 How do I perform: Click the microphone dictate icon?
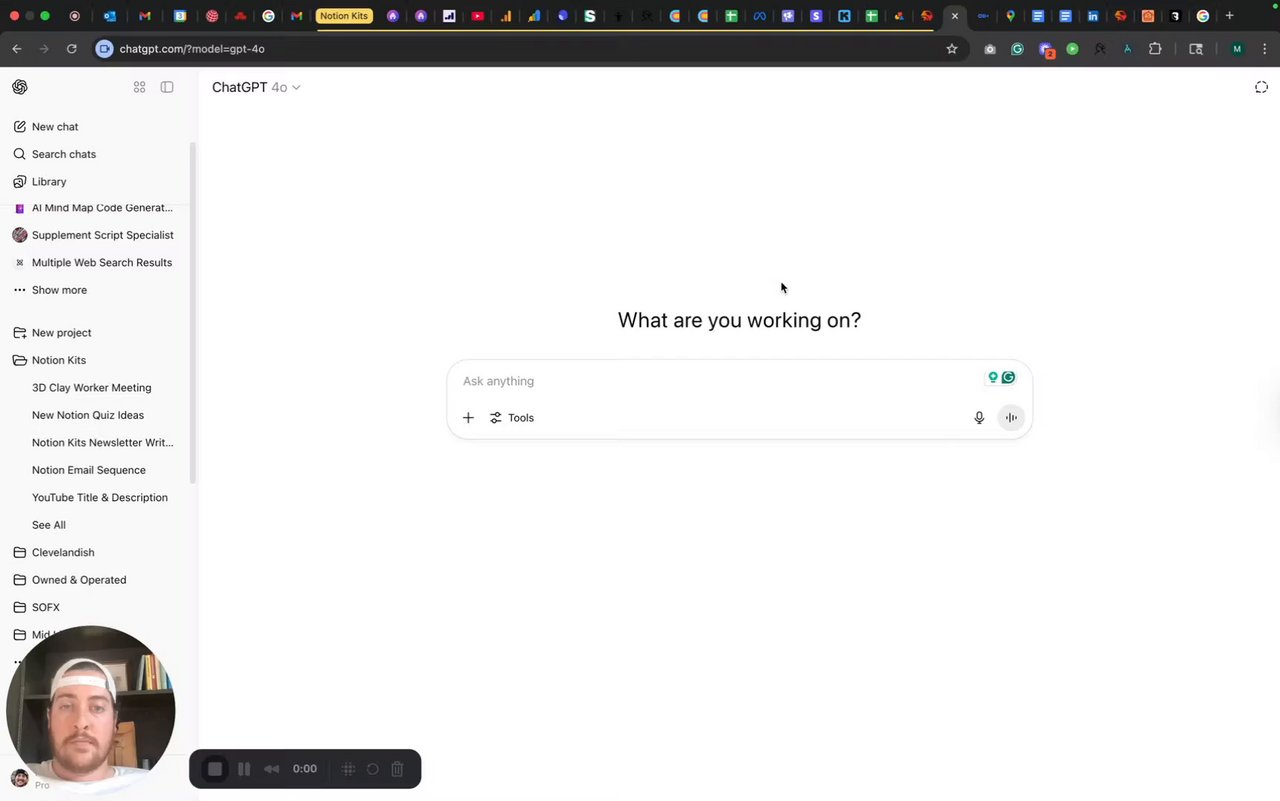[979, 418]
